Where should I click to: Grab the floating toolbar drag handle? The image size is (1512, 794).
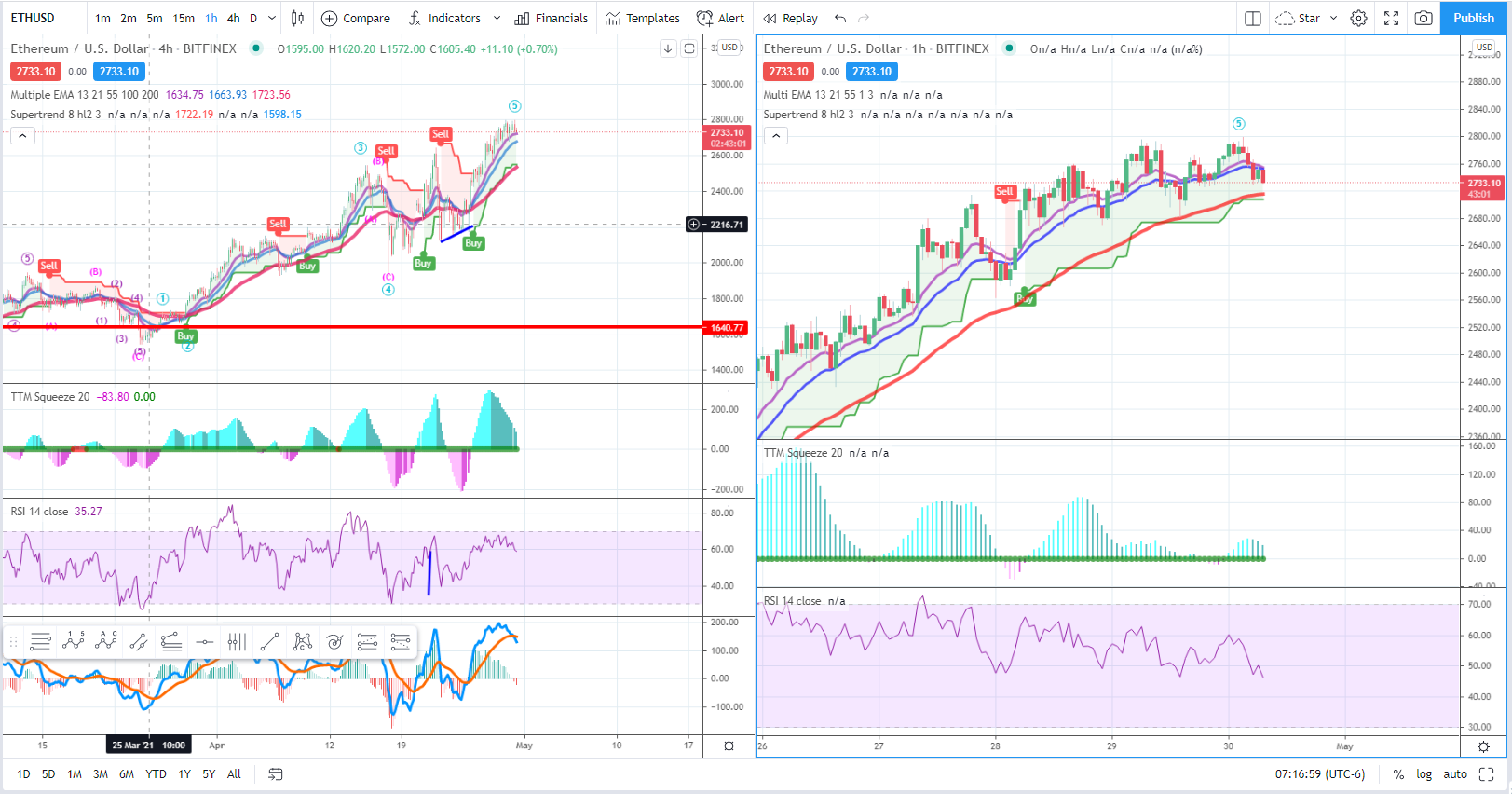click(x=13, y=641)
